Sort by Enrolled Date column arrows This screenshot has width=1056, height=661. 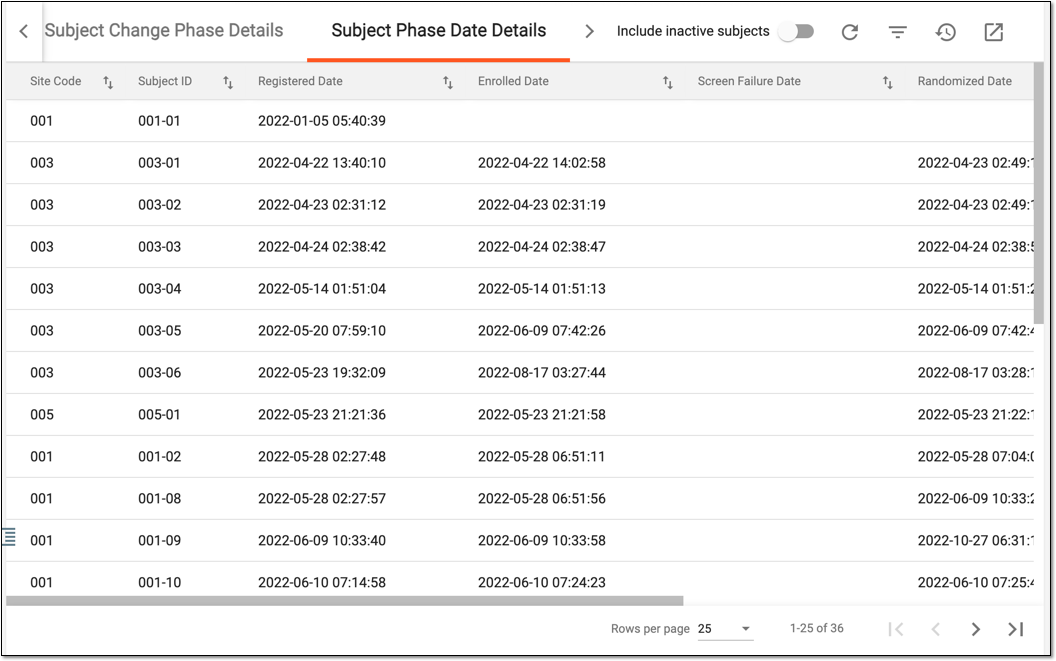(667, 82)
